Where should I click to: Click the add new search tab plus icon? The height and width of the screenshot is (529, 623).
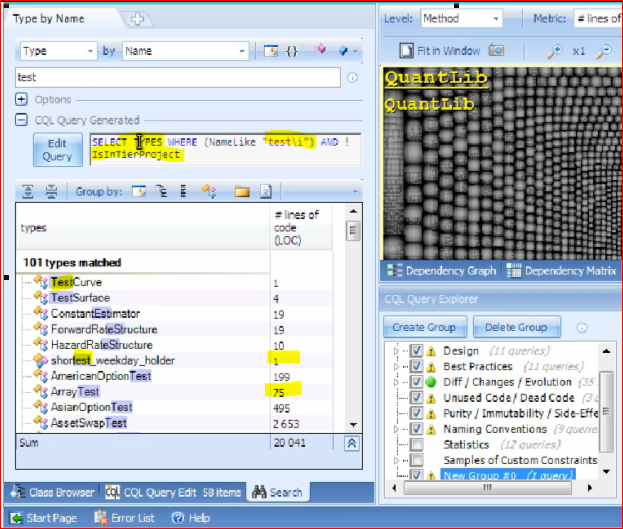[137, 19]
